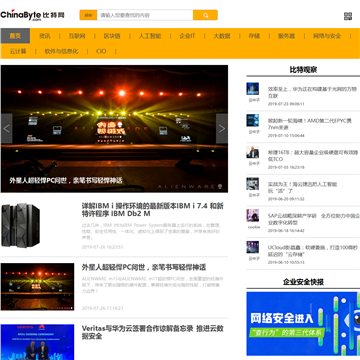This screenshot has height=360, width=360.
Task: Click the ChinaByte logo
Action: pos(32,15)
